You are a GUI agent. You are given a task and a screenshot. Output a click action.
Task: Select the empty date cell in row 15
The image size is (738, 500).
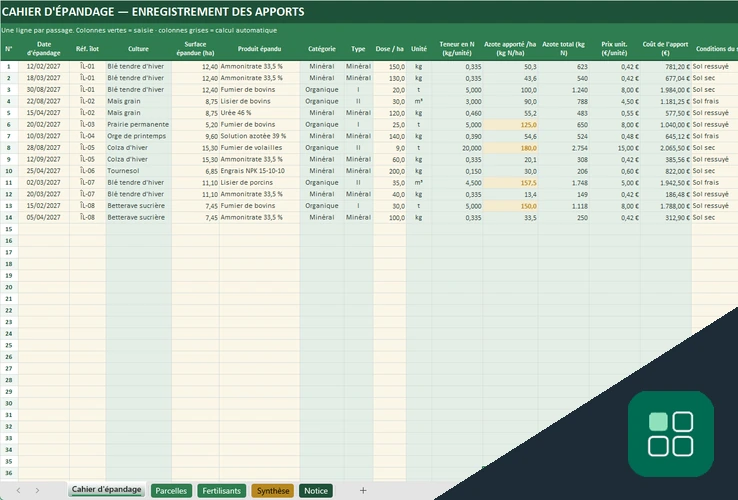pos(44,229)
